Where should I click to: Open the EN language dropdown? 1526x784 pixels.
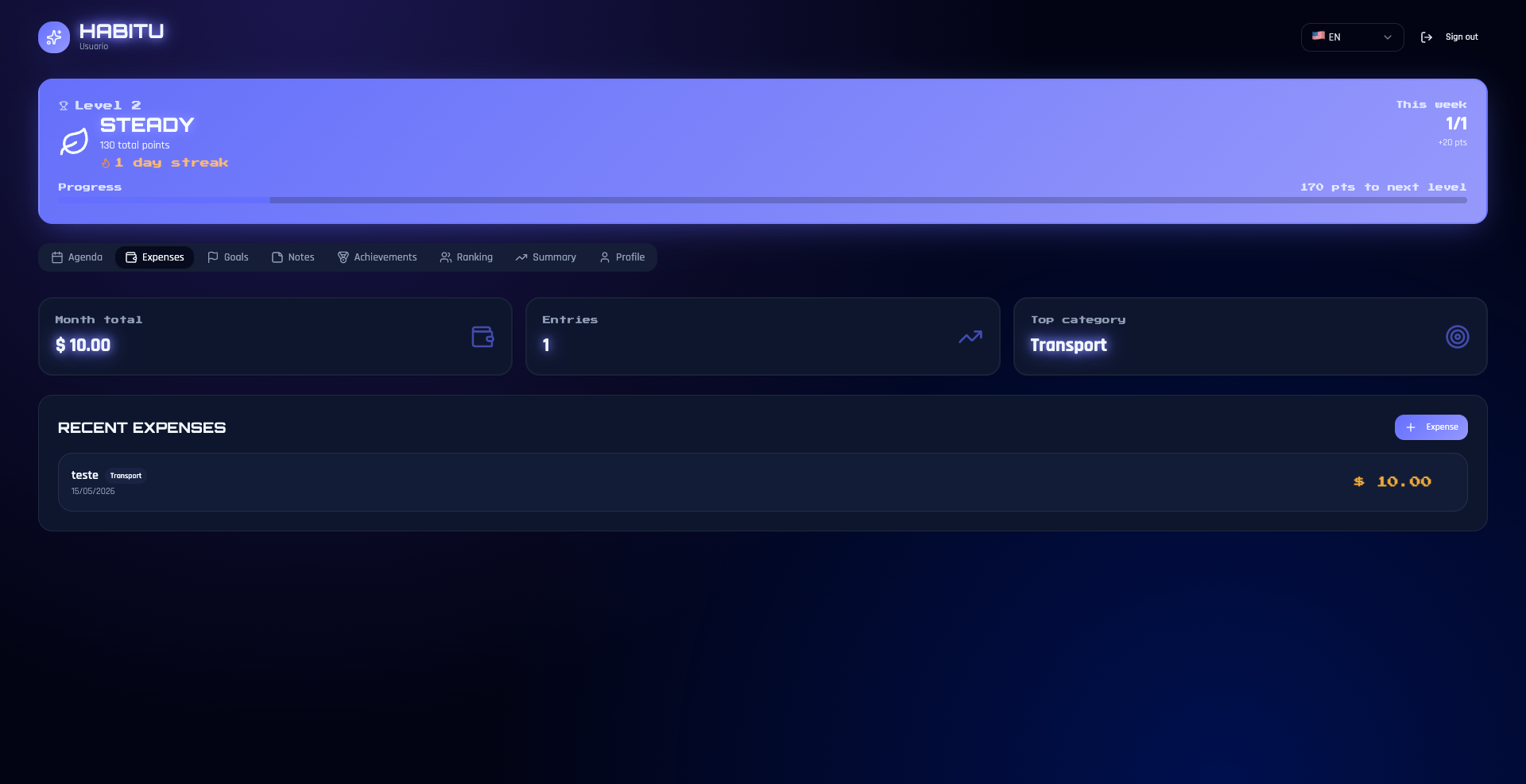[1352, 37]
